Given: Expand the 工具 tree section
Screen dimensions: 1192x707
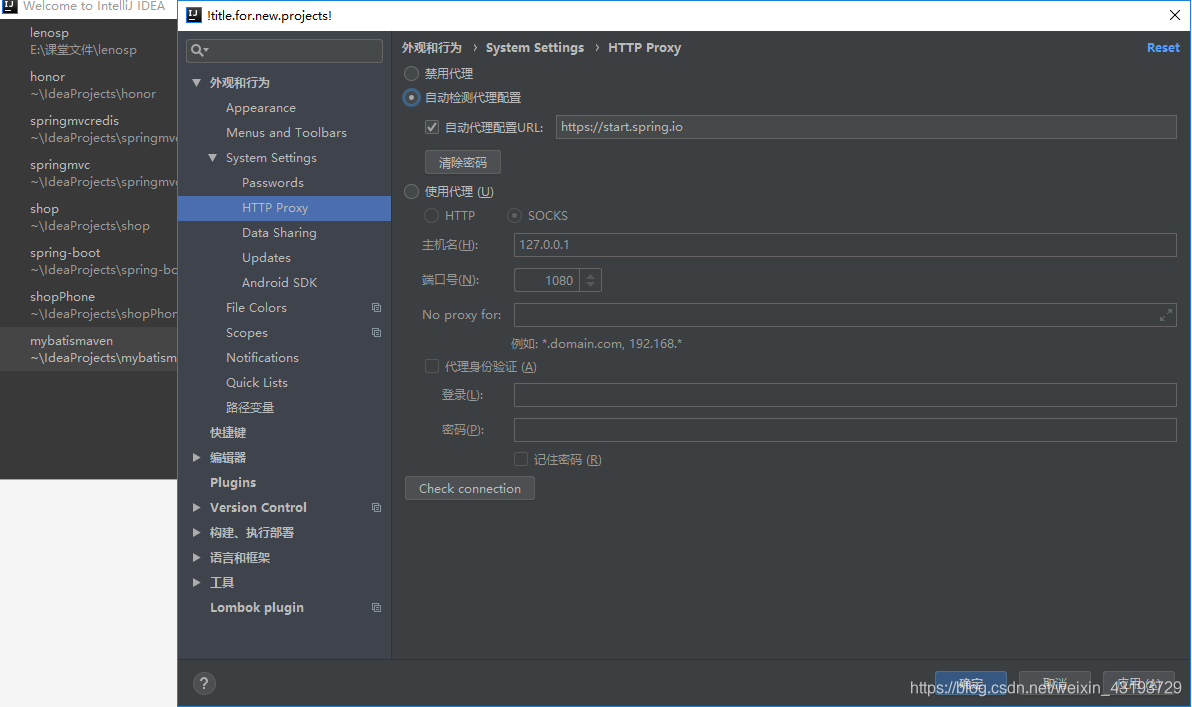Looking at the screenshot, I should [x=197, y=583].
